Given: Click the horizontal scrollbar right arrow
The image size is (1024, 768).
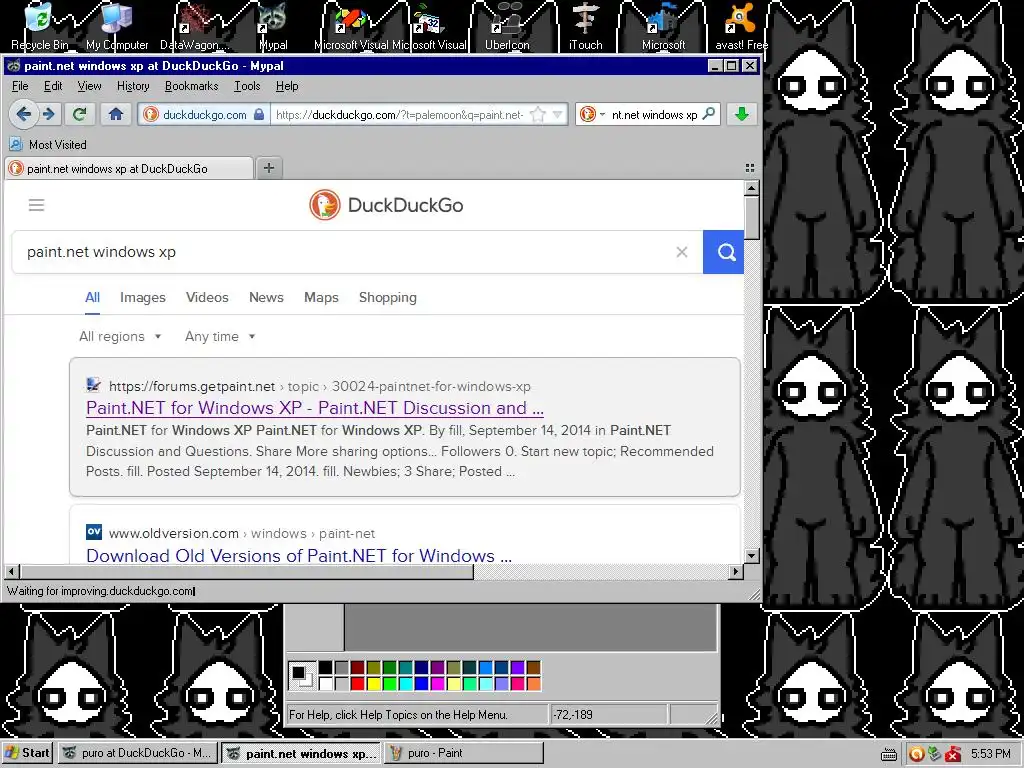Looking at the screenshot, I should point(736,571).
